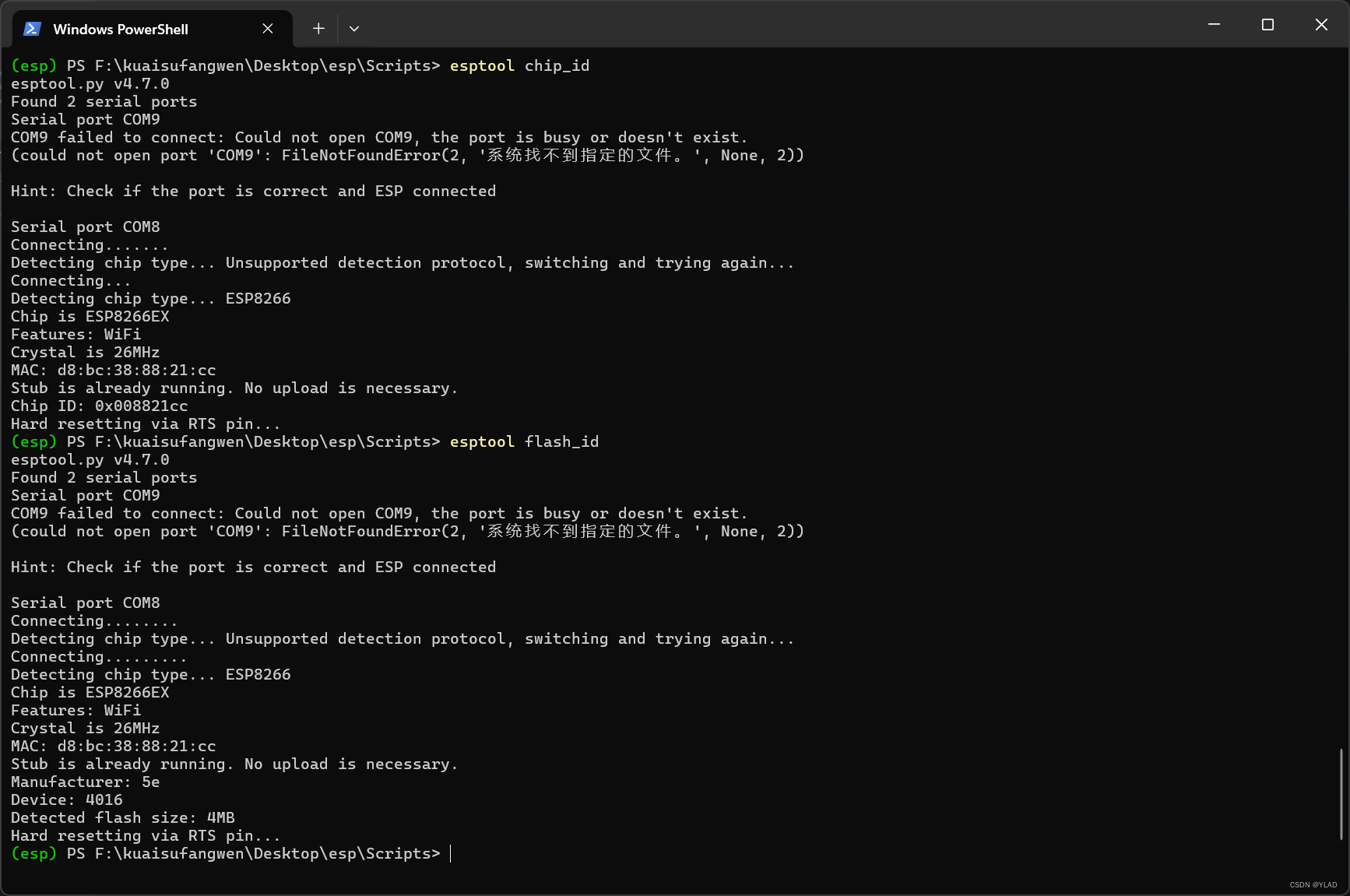This screenshot has width=1350, height=896.
Task: Click the first 'Chip is ESP8266EX' line
Action: point(90,316)
